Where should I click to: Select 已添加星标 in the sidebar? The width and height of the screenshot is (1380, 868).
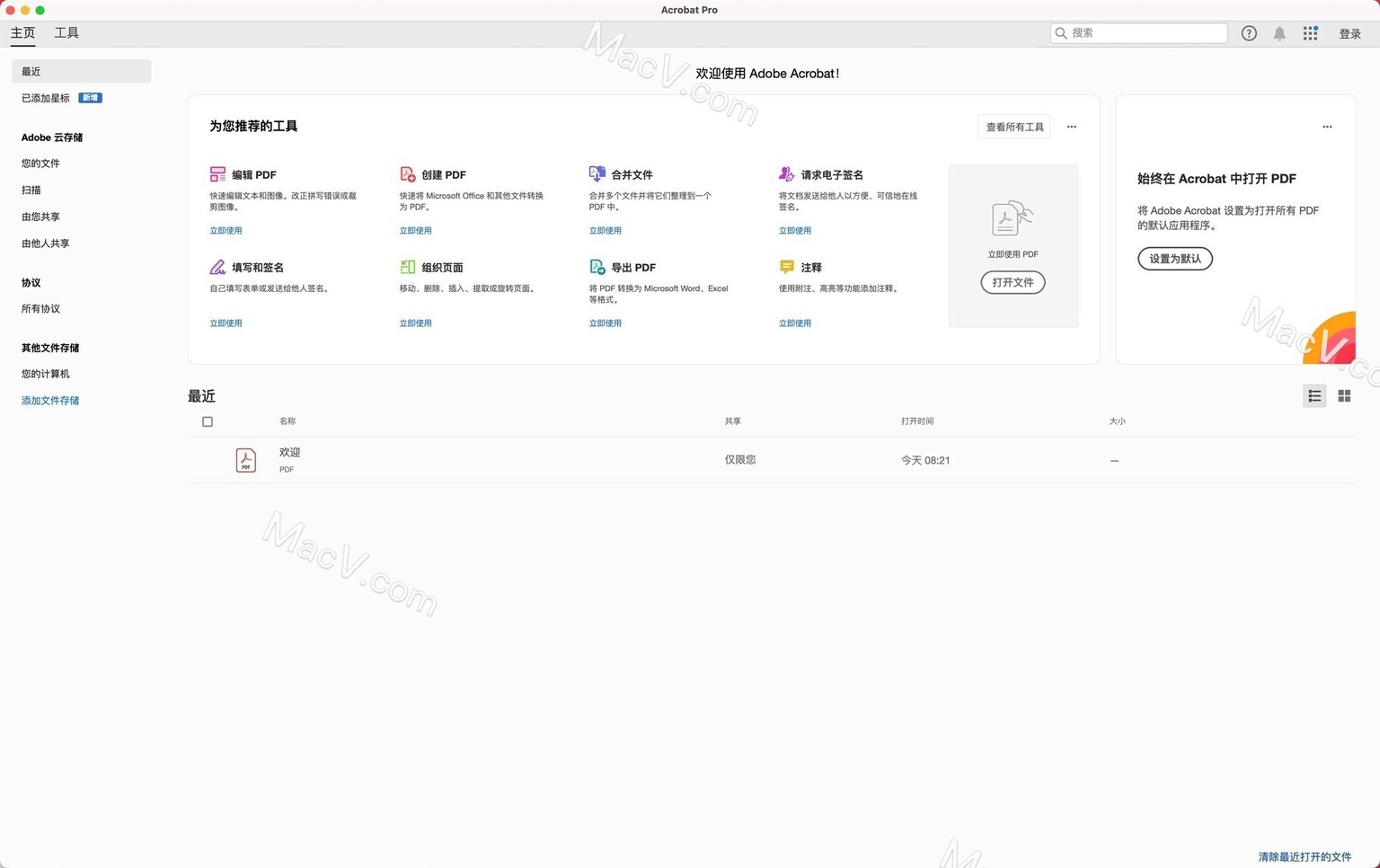pyautogui.click(x=45, y=98)
